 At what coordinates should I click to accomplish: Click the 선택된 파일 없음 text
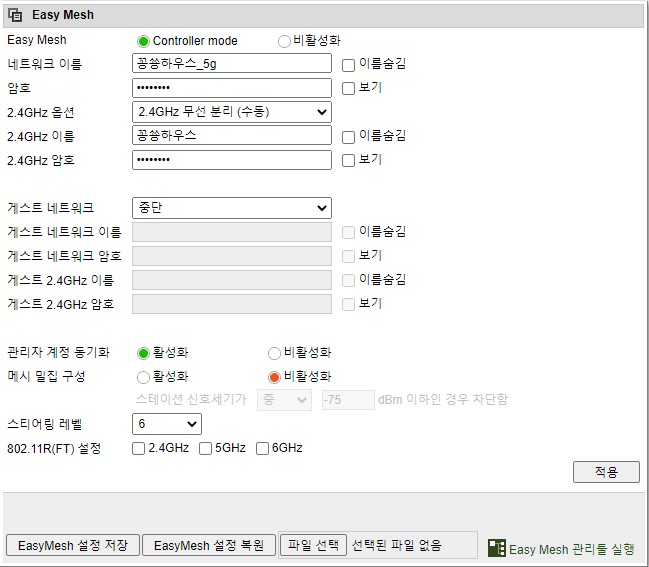[x=397, y=545]
